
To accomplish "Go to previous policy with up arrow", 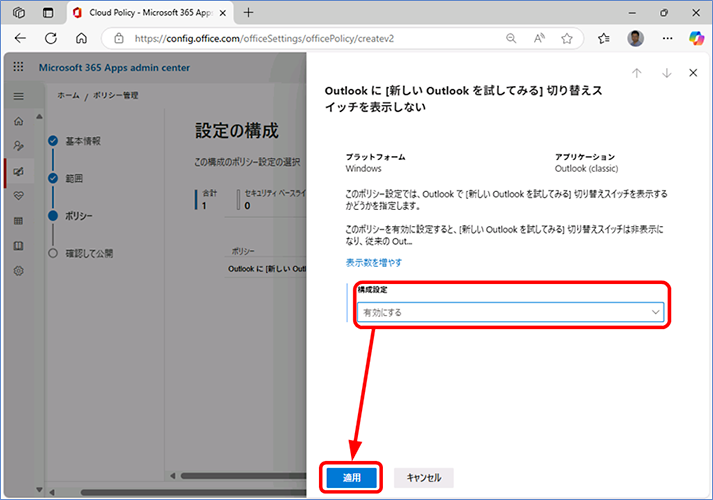I will pos(637,73).
